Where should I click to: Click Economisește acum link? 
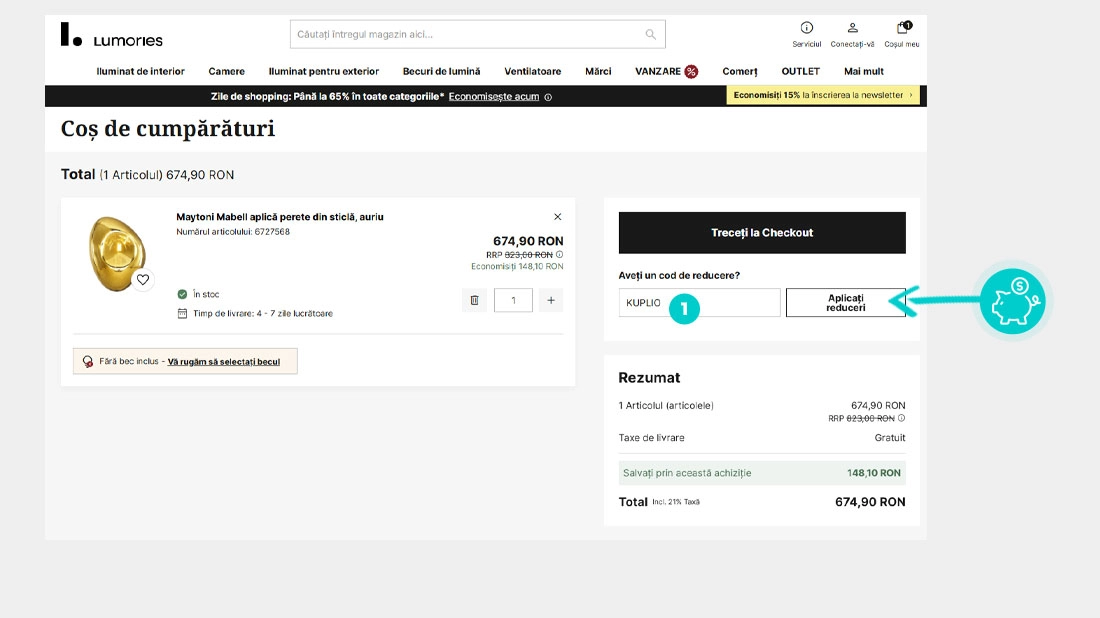pos(494,97)
